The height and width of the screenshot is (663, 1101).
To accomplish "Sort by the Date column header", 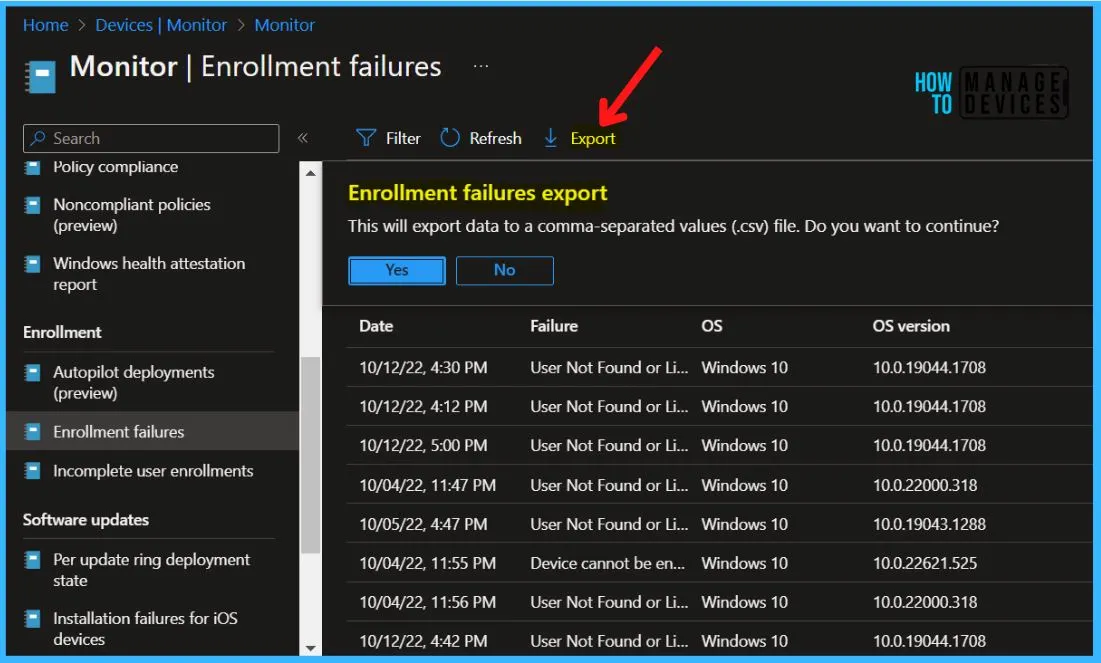I will pos(376,326).
